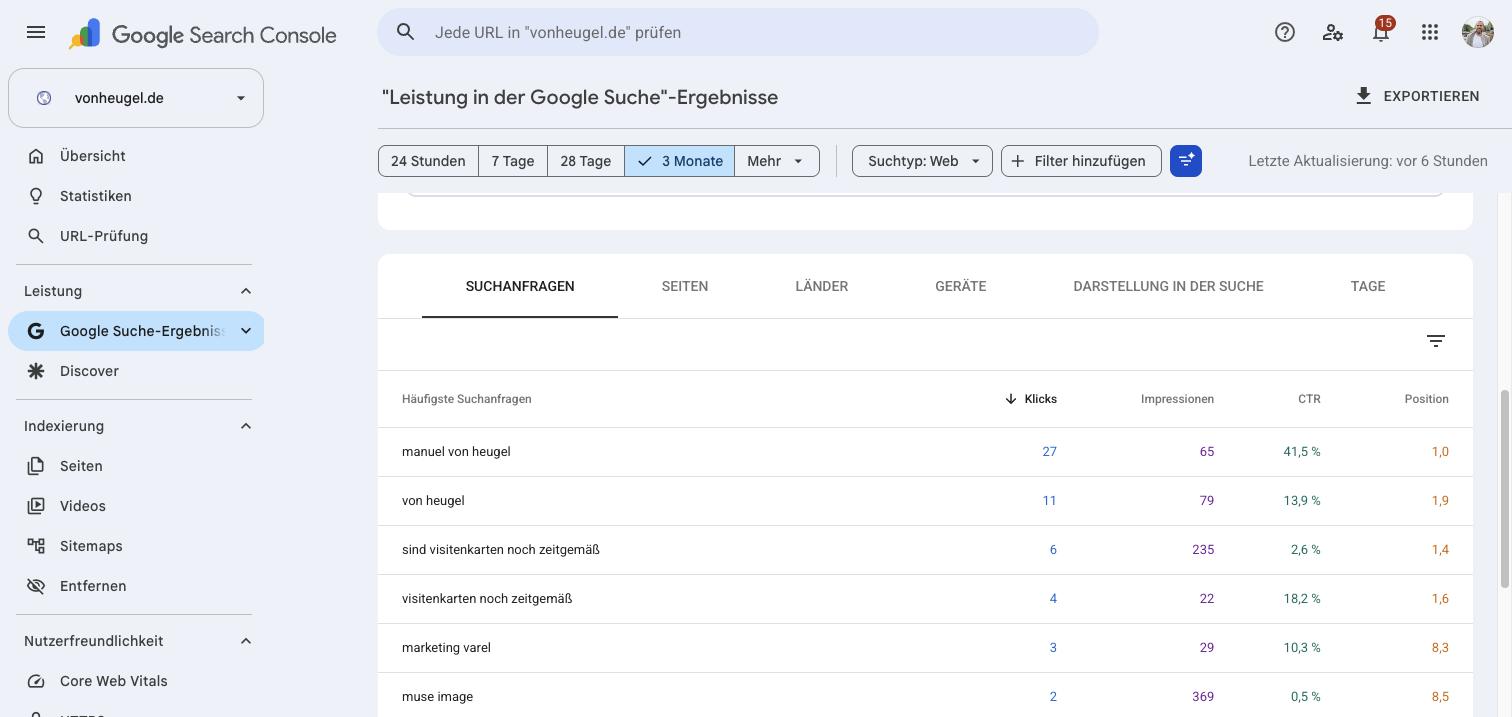Select the 7 Tage date range
This screenshot has width=1512, height=717.
(513, 161)
